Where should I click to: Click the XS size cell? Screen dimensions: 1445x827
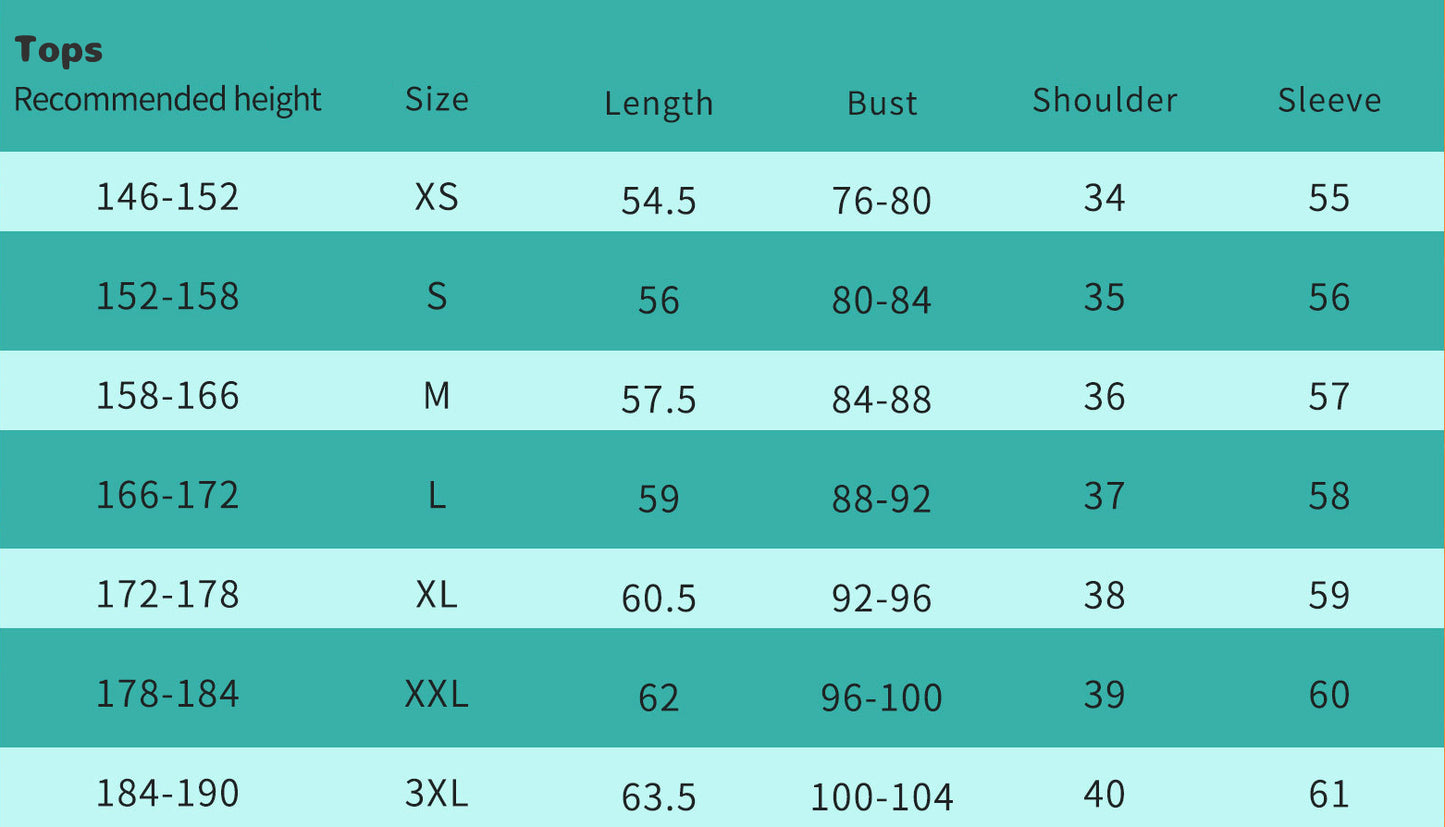click(436, 197)
